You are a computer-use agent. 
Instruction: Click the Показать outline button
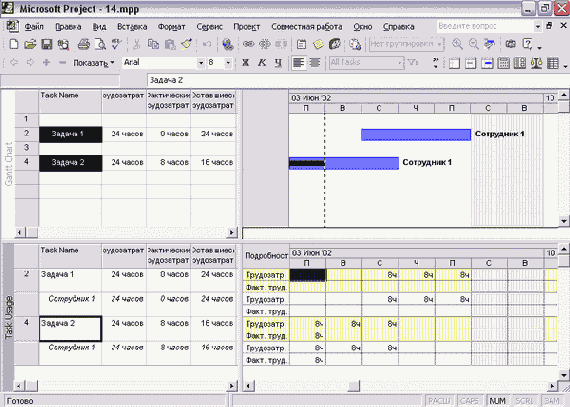pyautogui.click(x=94, y=63)
